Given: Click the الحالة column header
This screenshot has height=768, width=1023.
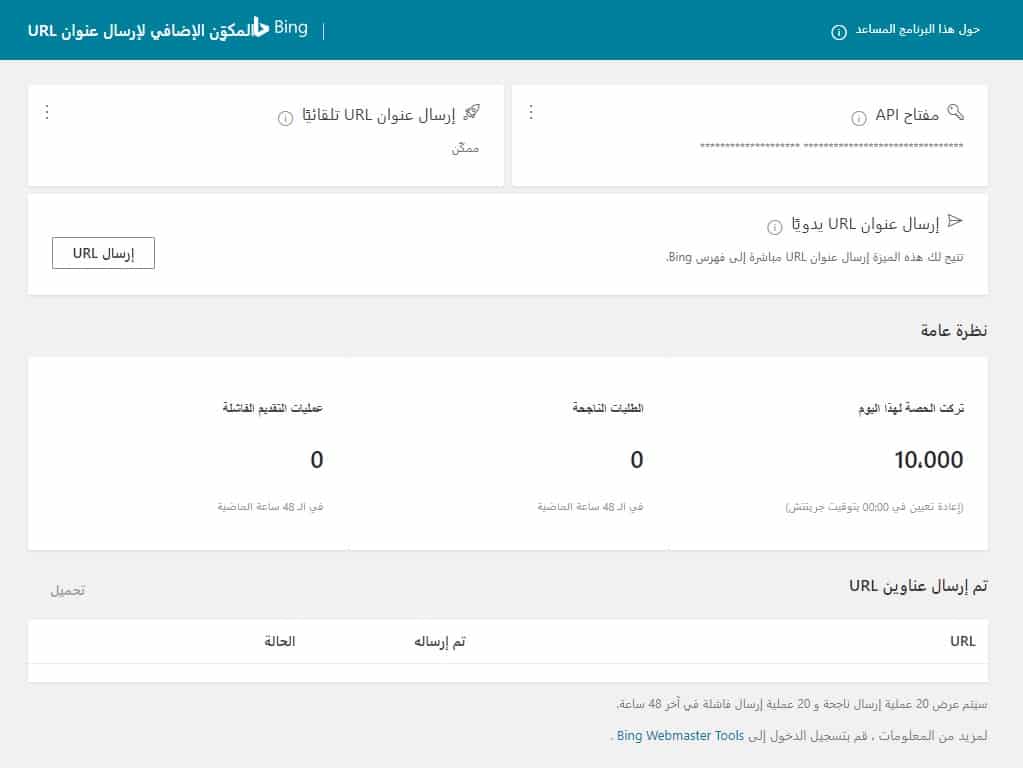Looking at the screenshot, I should click(x=280, y=641).
